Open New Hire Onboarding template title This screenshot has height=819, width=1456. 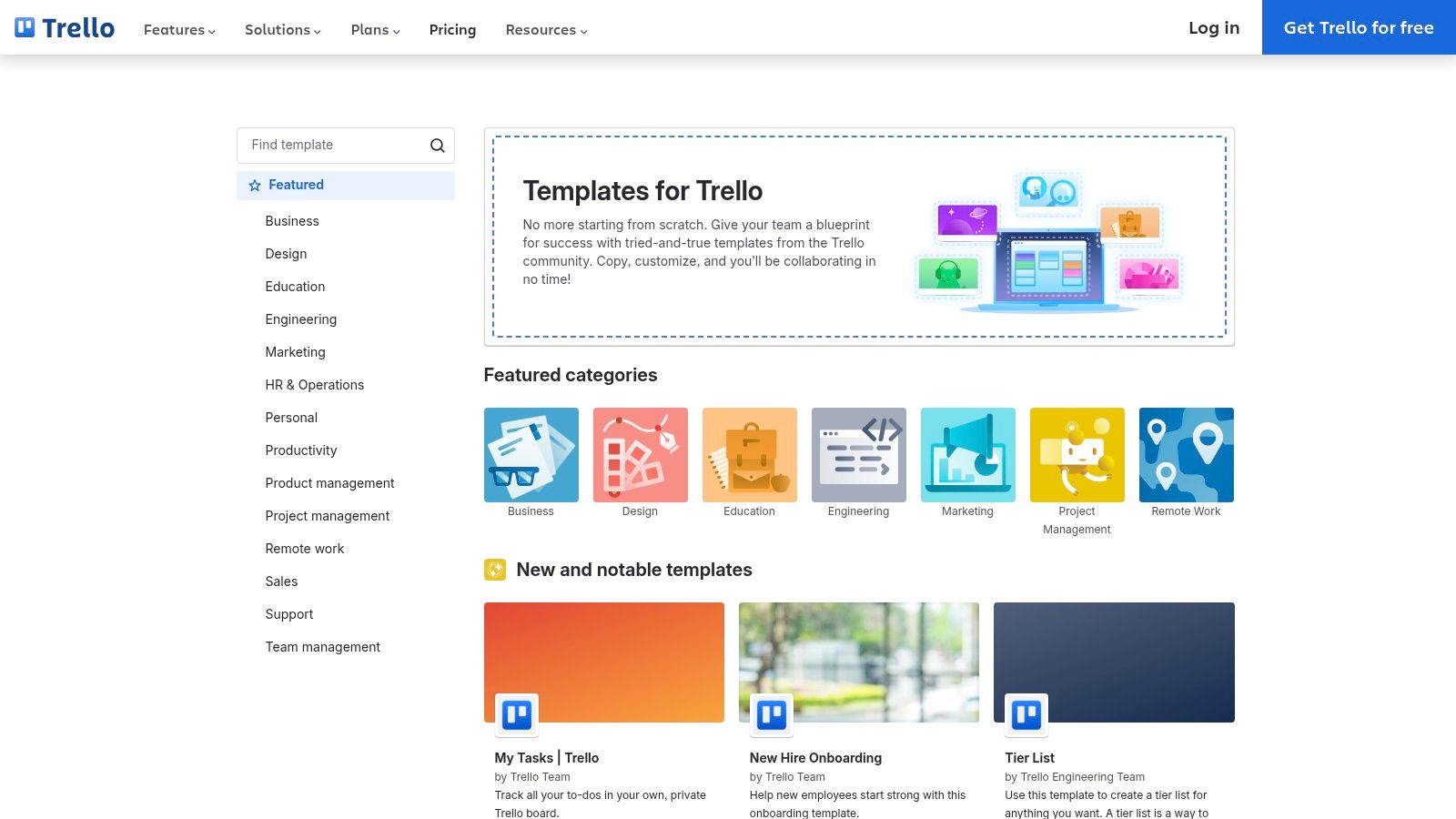point(815,758)
